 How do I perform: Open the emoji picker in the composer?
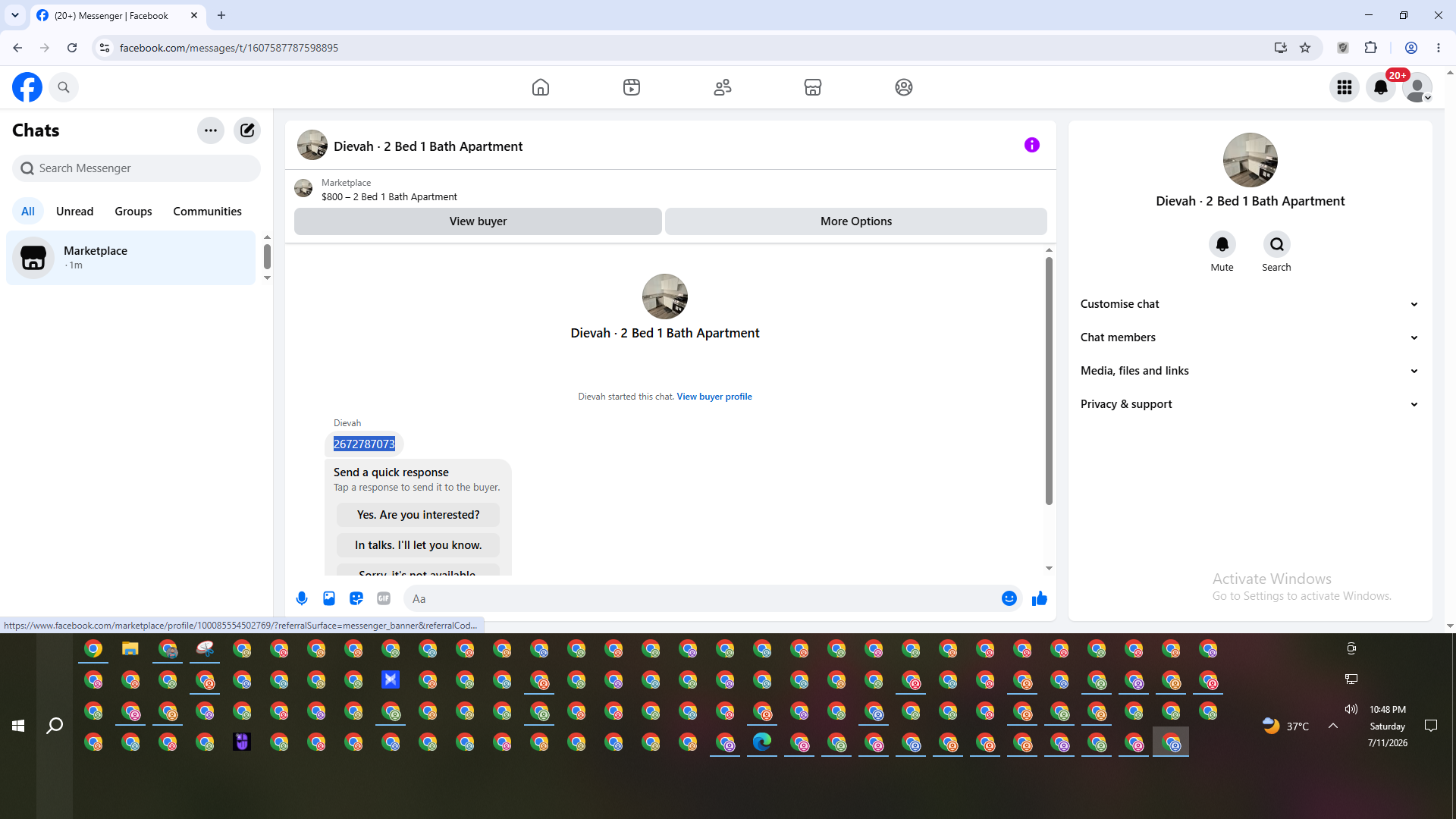(1009, 599)
